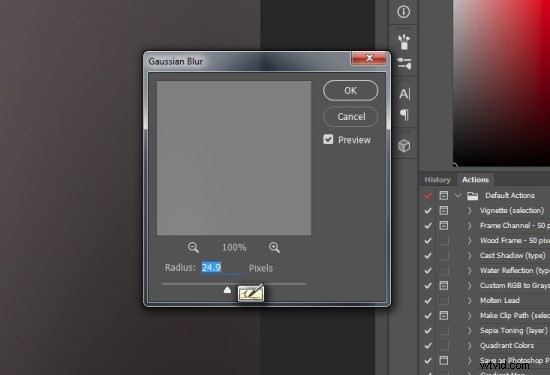Toggle checkmark for Molten Lead
Viewport: 550px width, 375px height.
(428, 301)
